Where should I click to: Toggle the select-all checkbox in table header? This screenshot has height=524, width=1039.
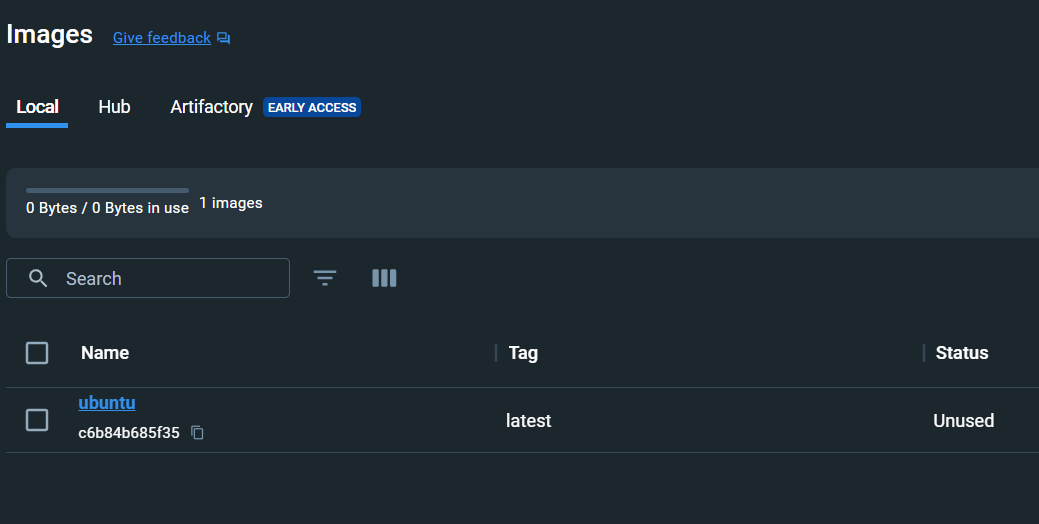click(37, 352)
